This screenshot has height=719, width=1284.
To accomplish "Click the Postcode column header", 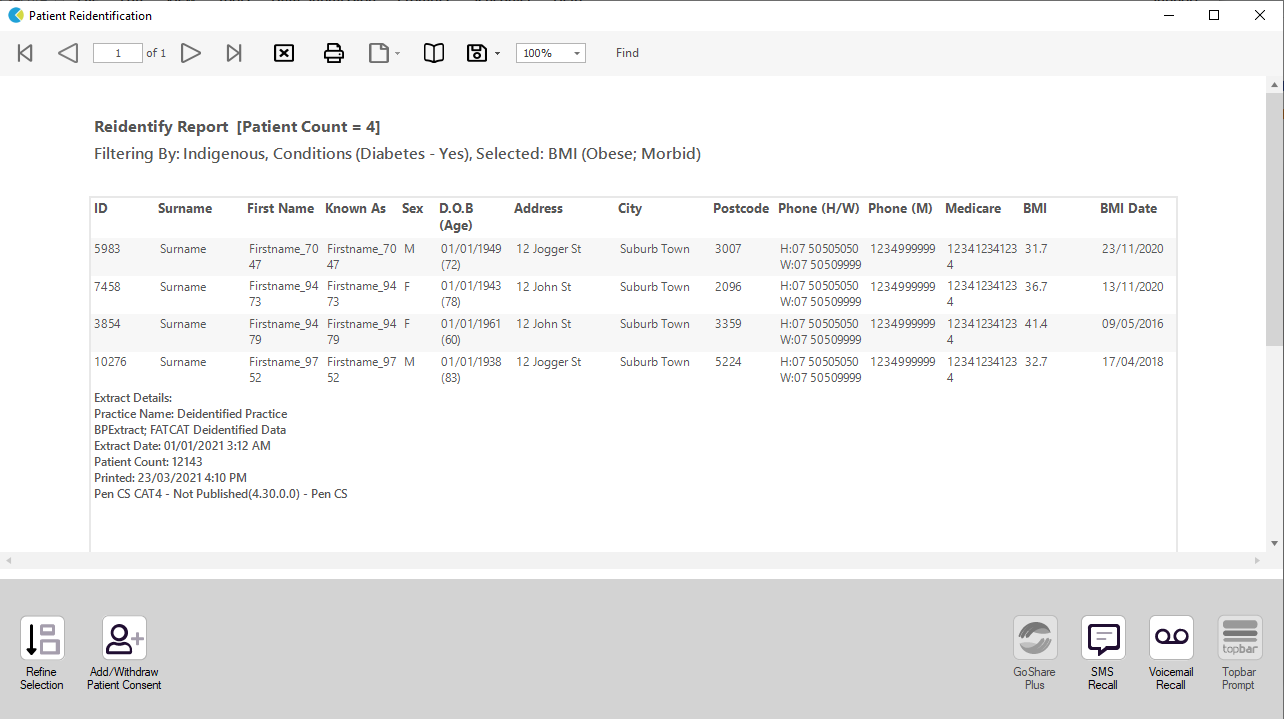I will pyautogui.click(x=741, y=209).
